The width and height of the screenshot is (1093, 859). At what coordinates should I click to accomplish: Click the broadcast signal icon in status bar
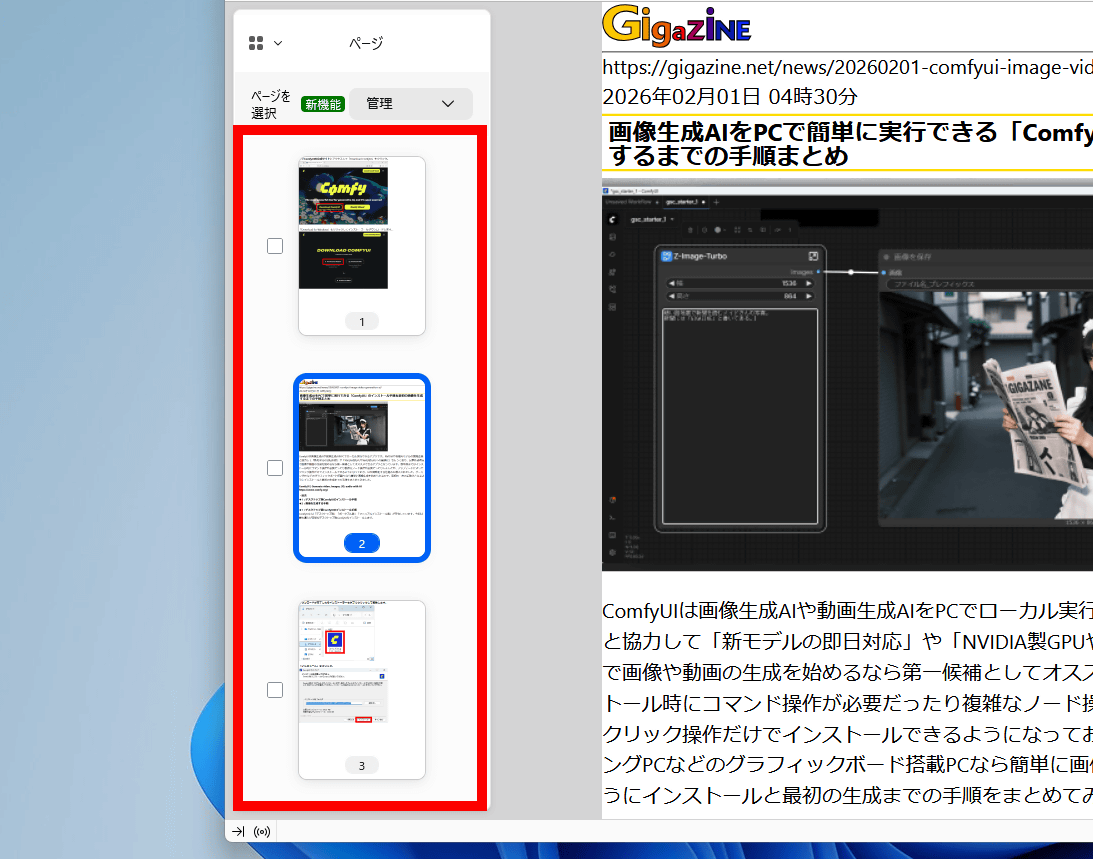[x=262, y=831]
